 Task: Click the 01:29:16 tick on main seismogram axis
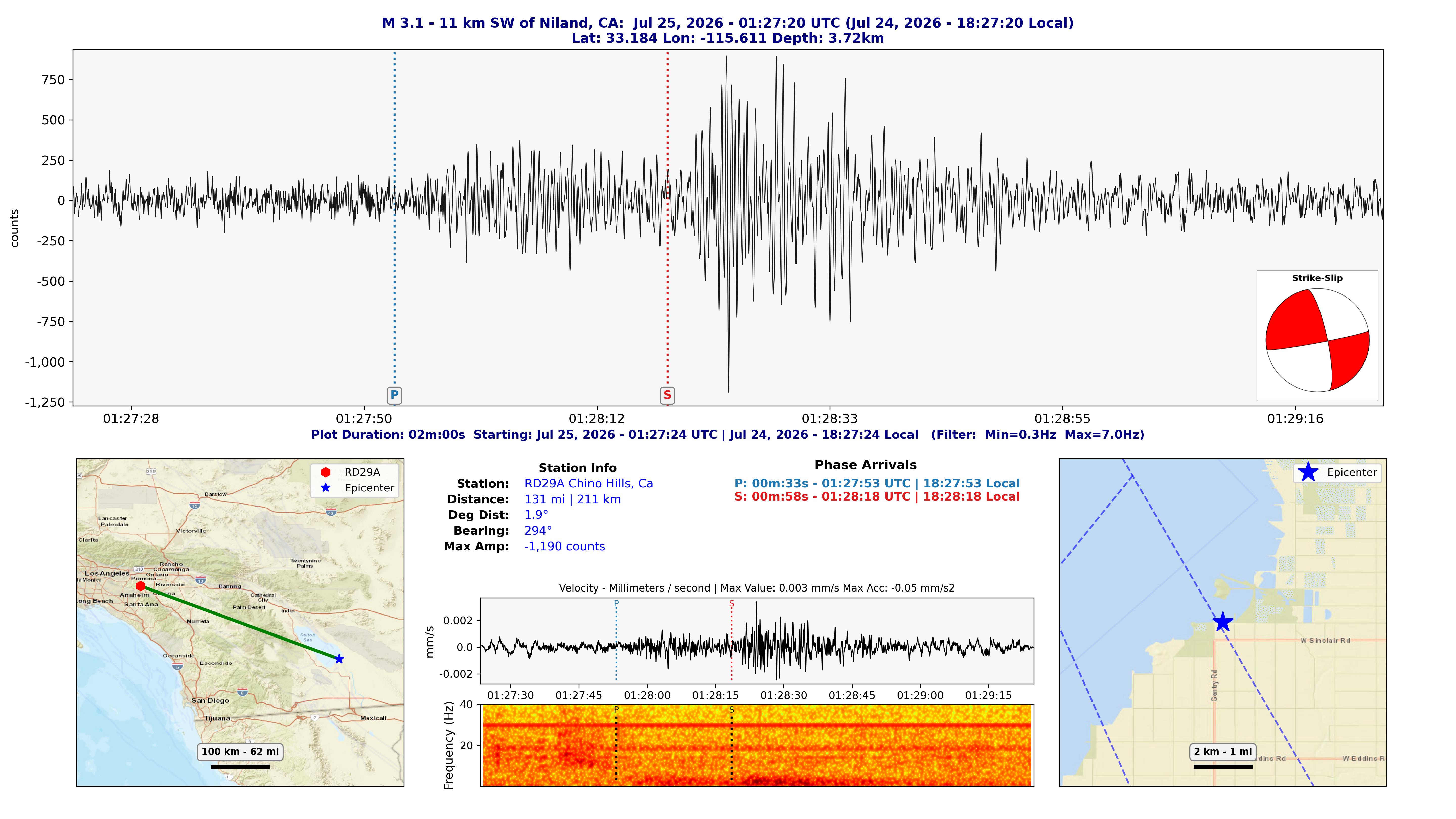click(1295, 419)
